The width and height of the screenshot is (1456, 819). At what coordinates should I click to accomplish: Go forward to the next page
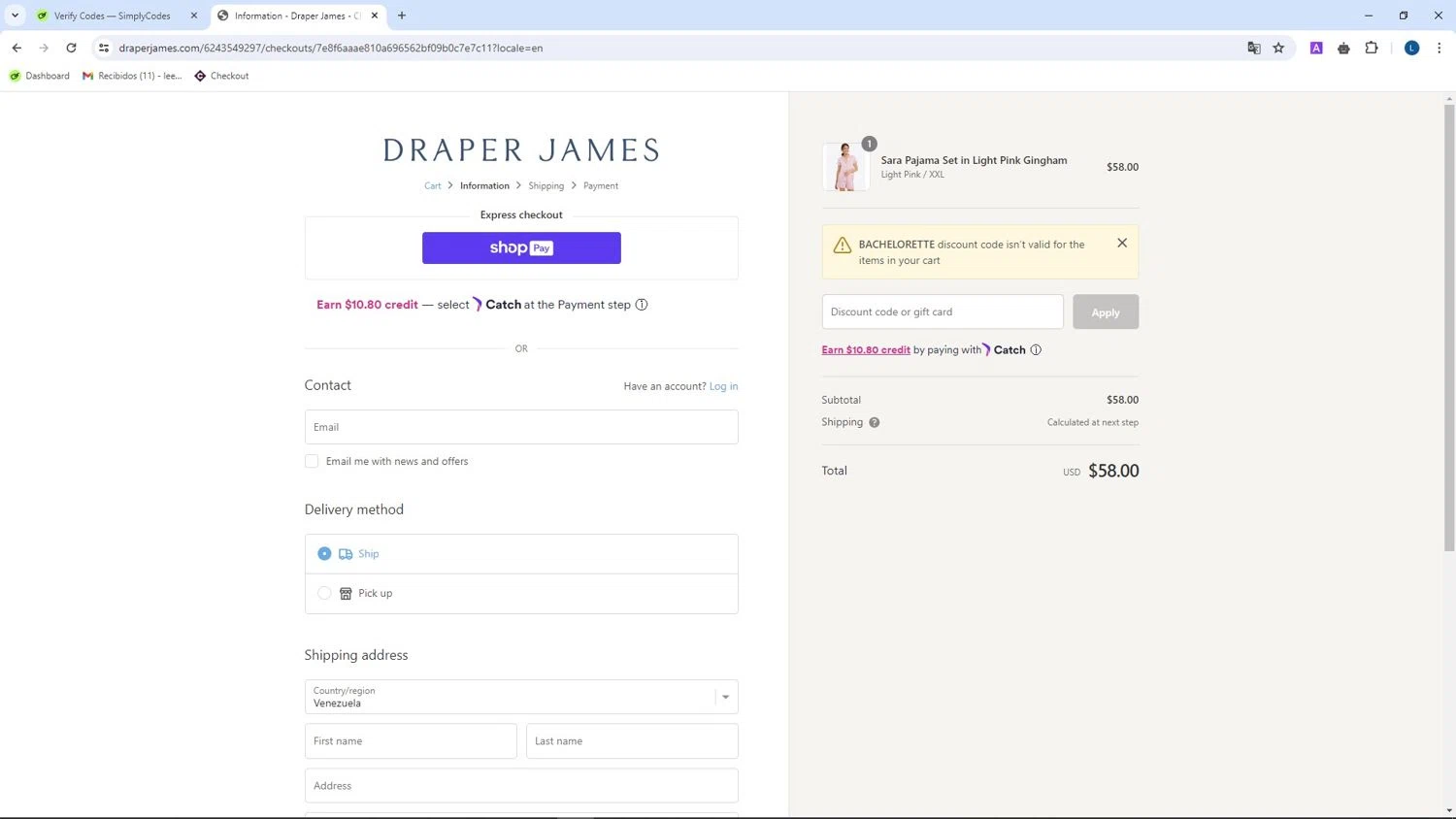[x=44, y=48]
